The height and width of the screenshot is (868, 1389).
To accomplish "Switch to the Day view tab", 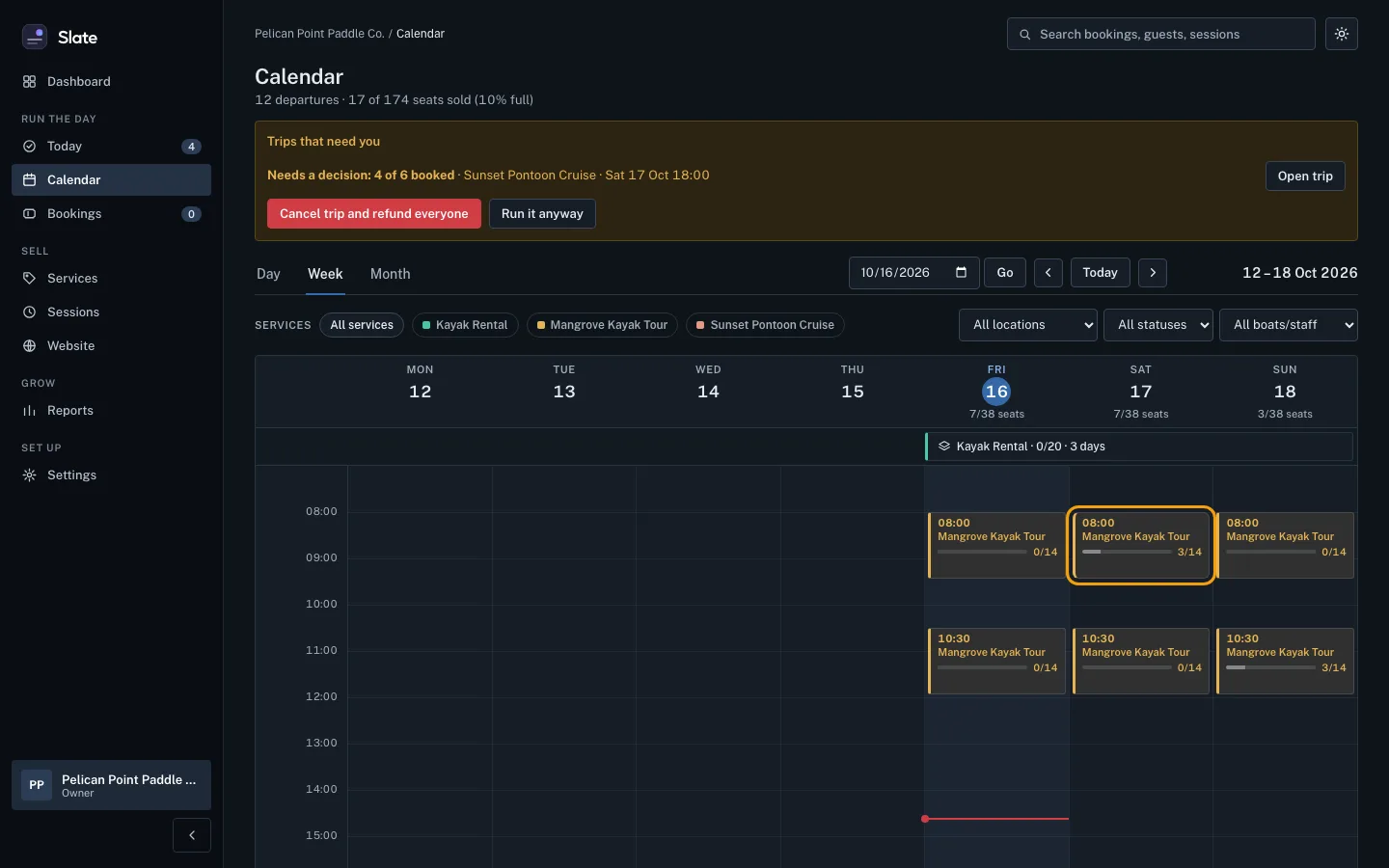I will click(x=268, y=274).
